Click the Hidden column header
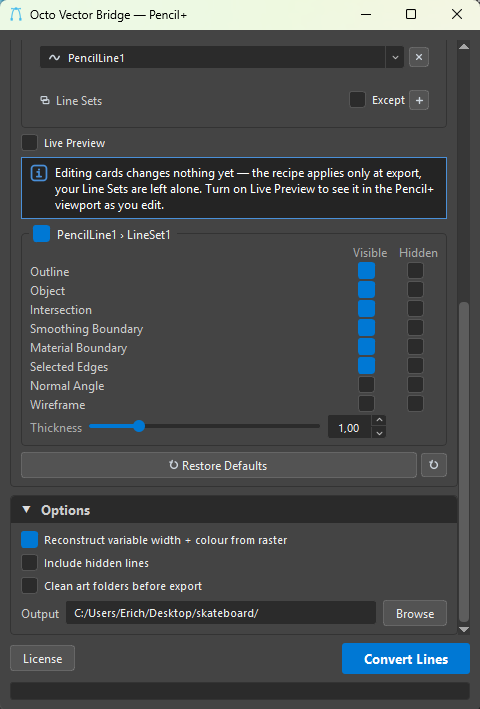Viewport: 480px width, 709px height. point(419,253)
